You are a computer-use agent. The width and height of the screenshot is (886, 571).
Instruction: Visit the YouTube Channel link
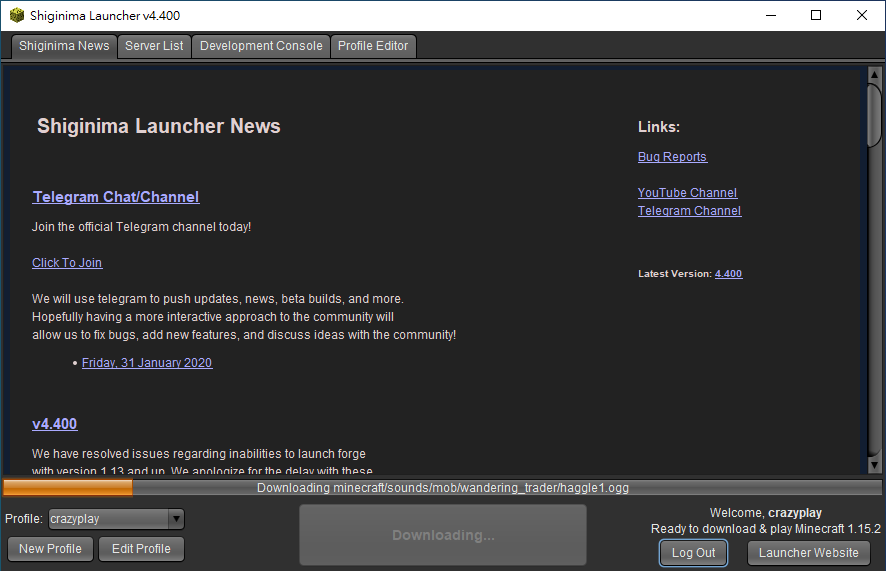point(687,193)
